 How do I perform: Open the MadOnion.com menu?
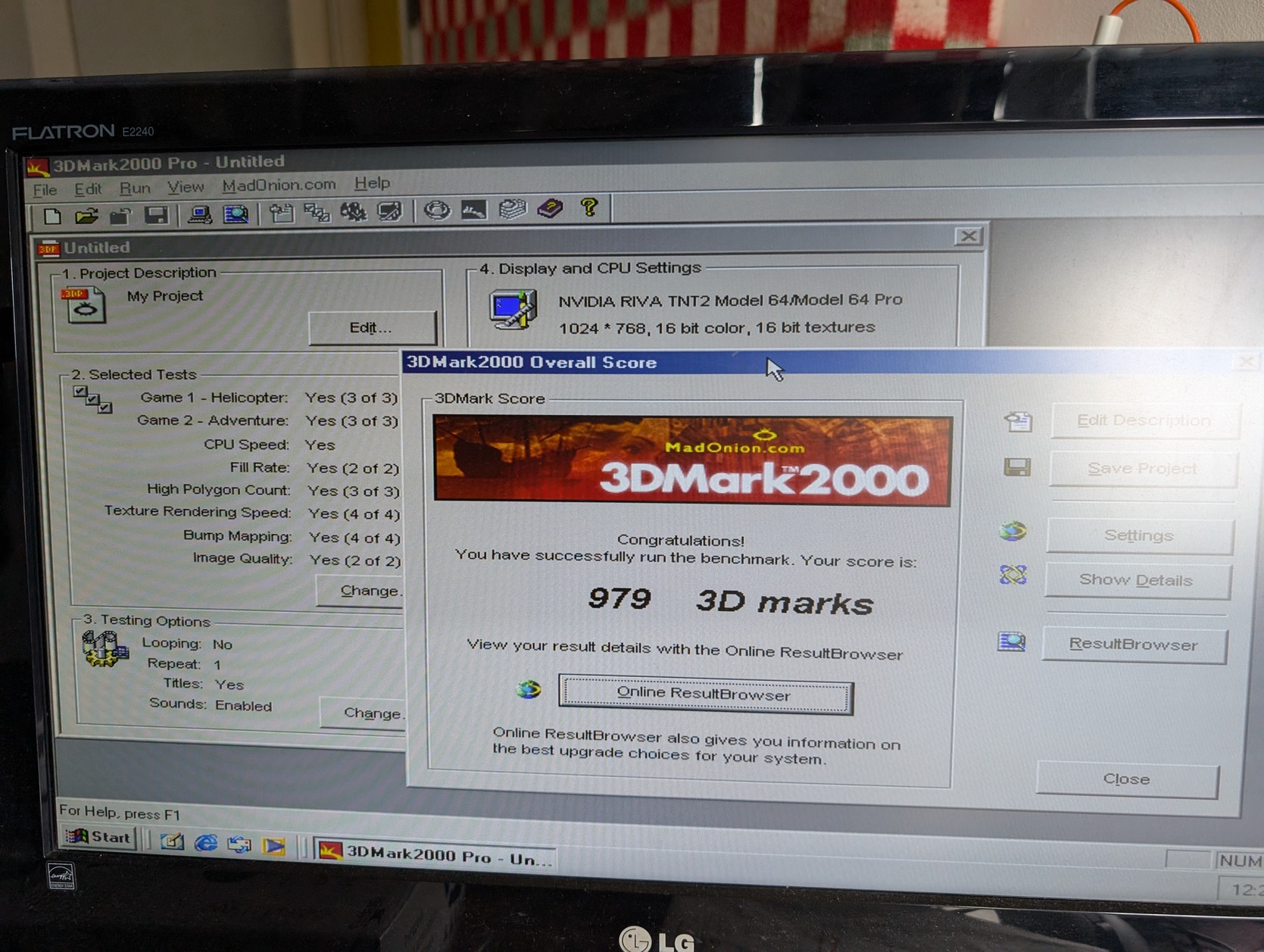(x=279, y=185)
